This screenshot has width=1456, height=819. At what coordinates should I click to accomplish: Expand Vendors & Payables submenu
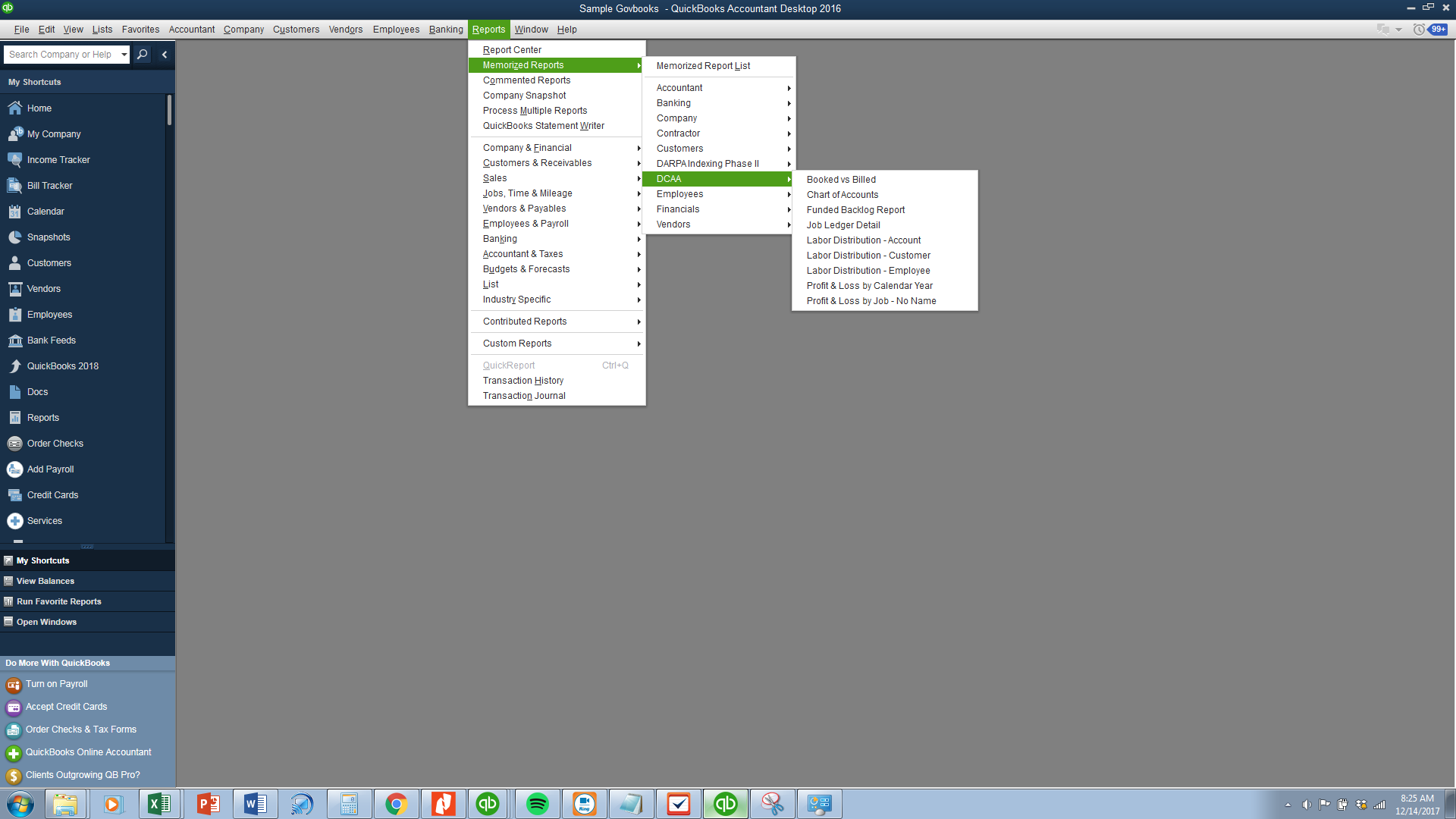coord(557,209)
